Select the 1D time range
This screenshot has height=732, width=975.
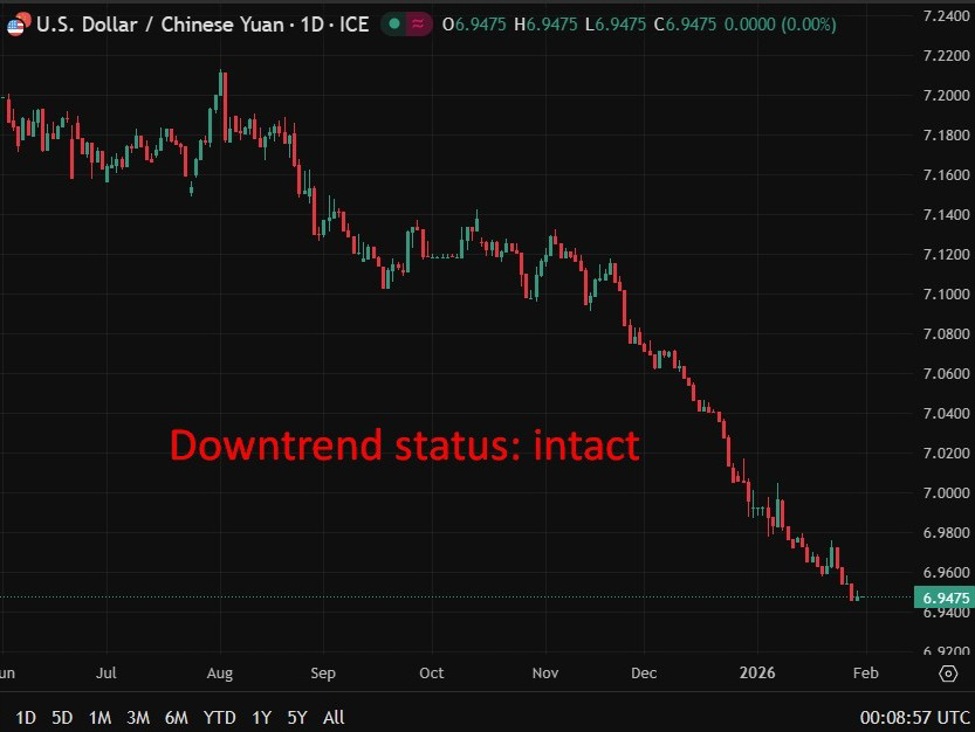click(26, 717)
